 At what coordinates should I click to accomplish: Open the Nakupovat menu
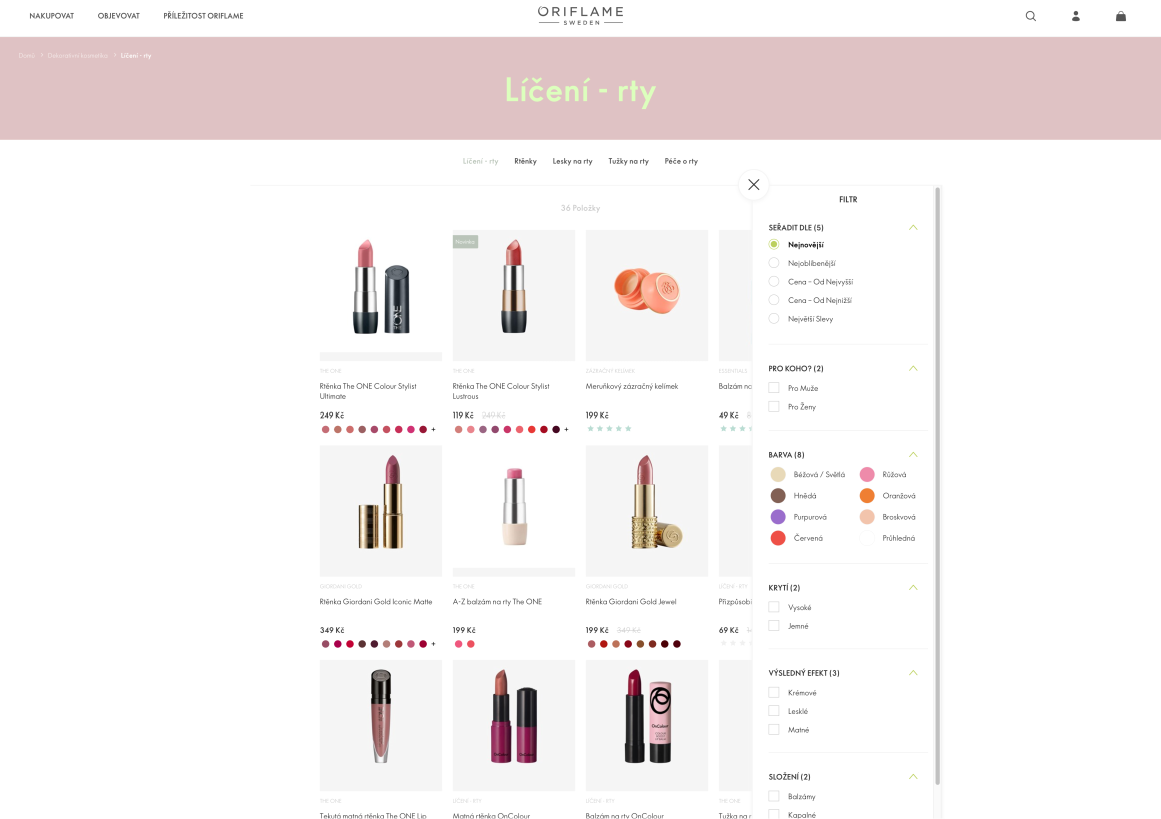tap(52, 16)
